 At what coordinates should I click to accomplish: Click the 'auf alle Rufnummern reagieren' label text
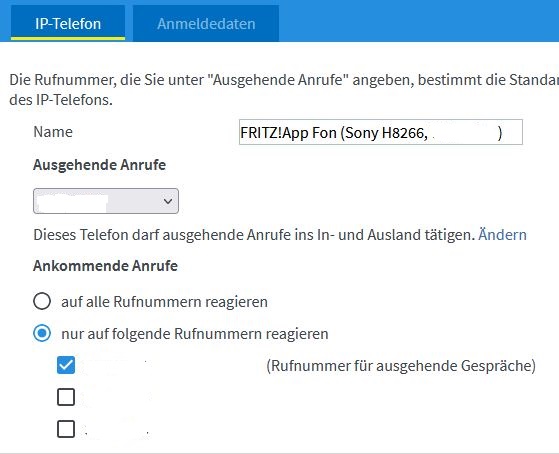(164, 302)
